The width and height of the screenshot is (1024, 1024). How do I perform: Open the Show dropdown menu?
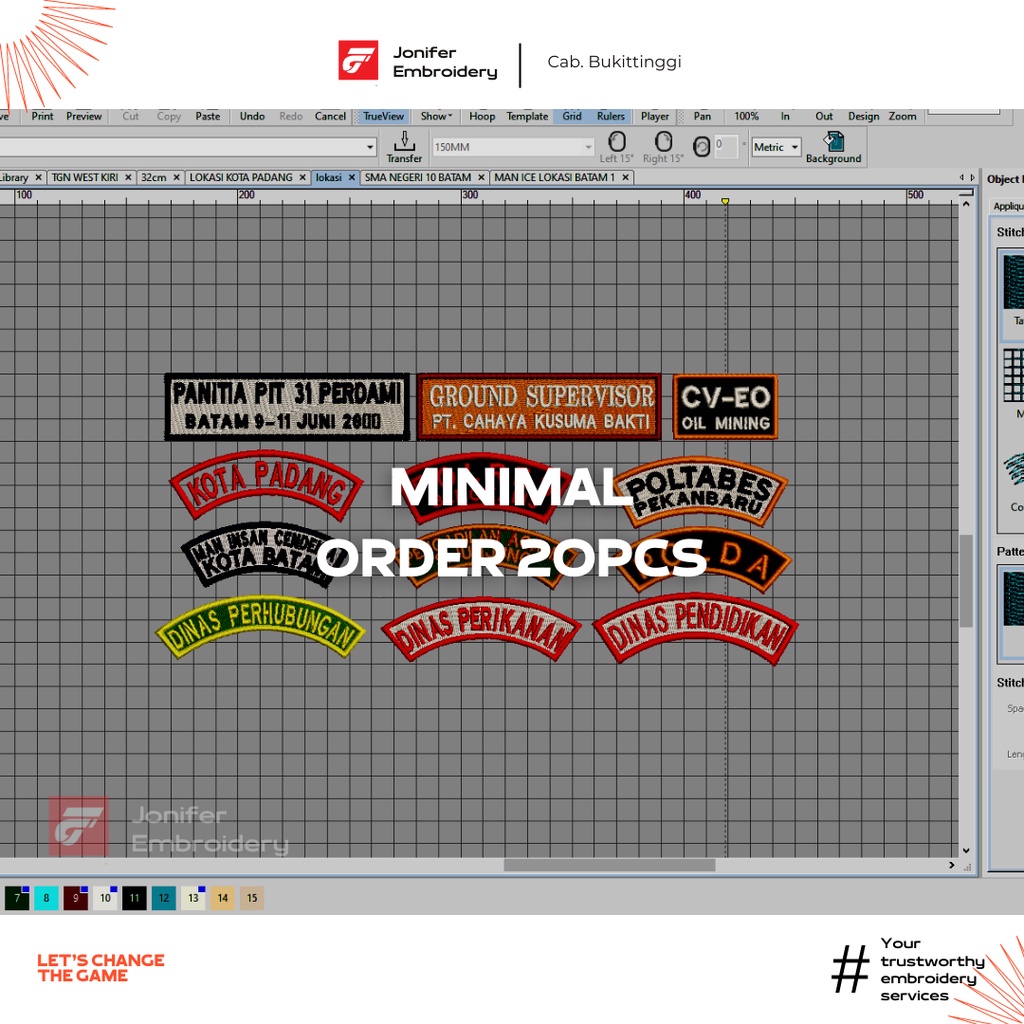(436, 116)
